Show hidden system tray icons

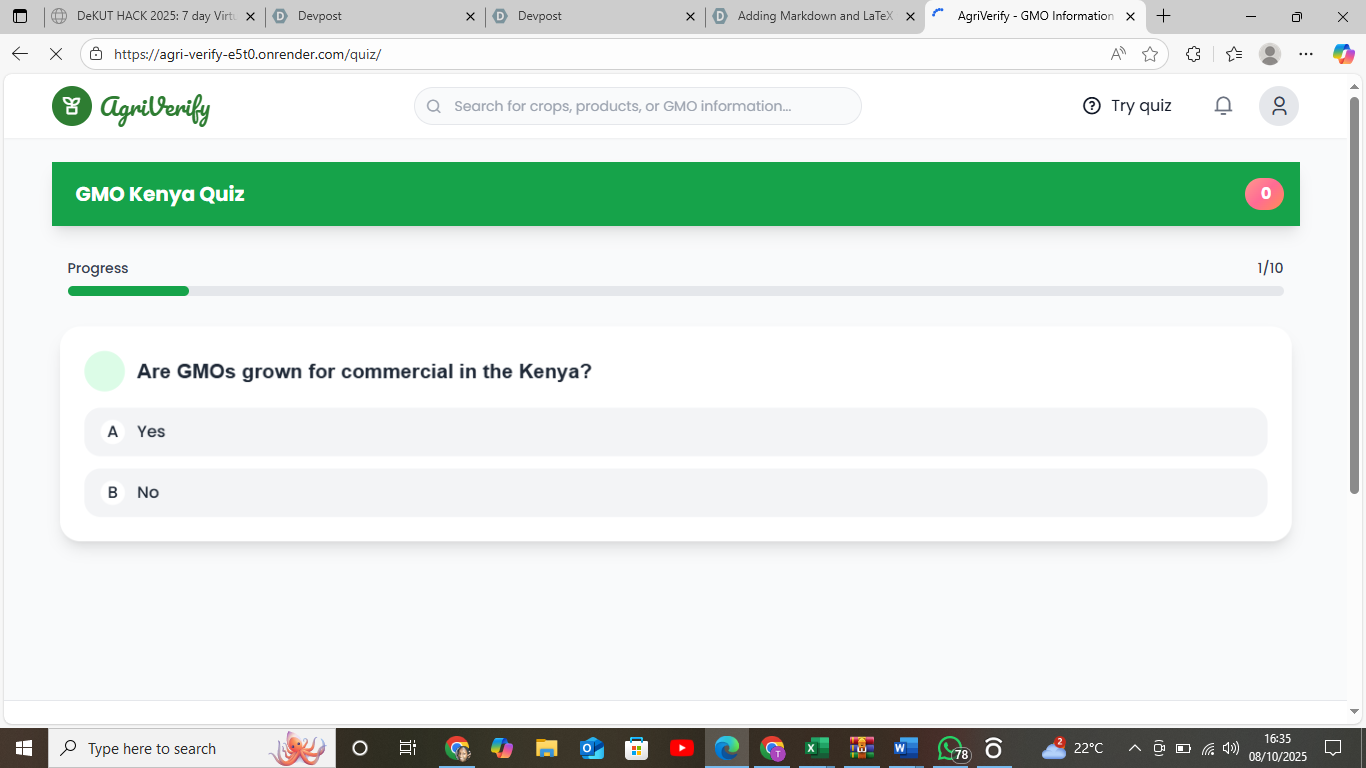click(x=1134, y=748)
